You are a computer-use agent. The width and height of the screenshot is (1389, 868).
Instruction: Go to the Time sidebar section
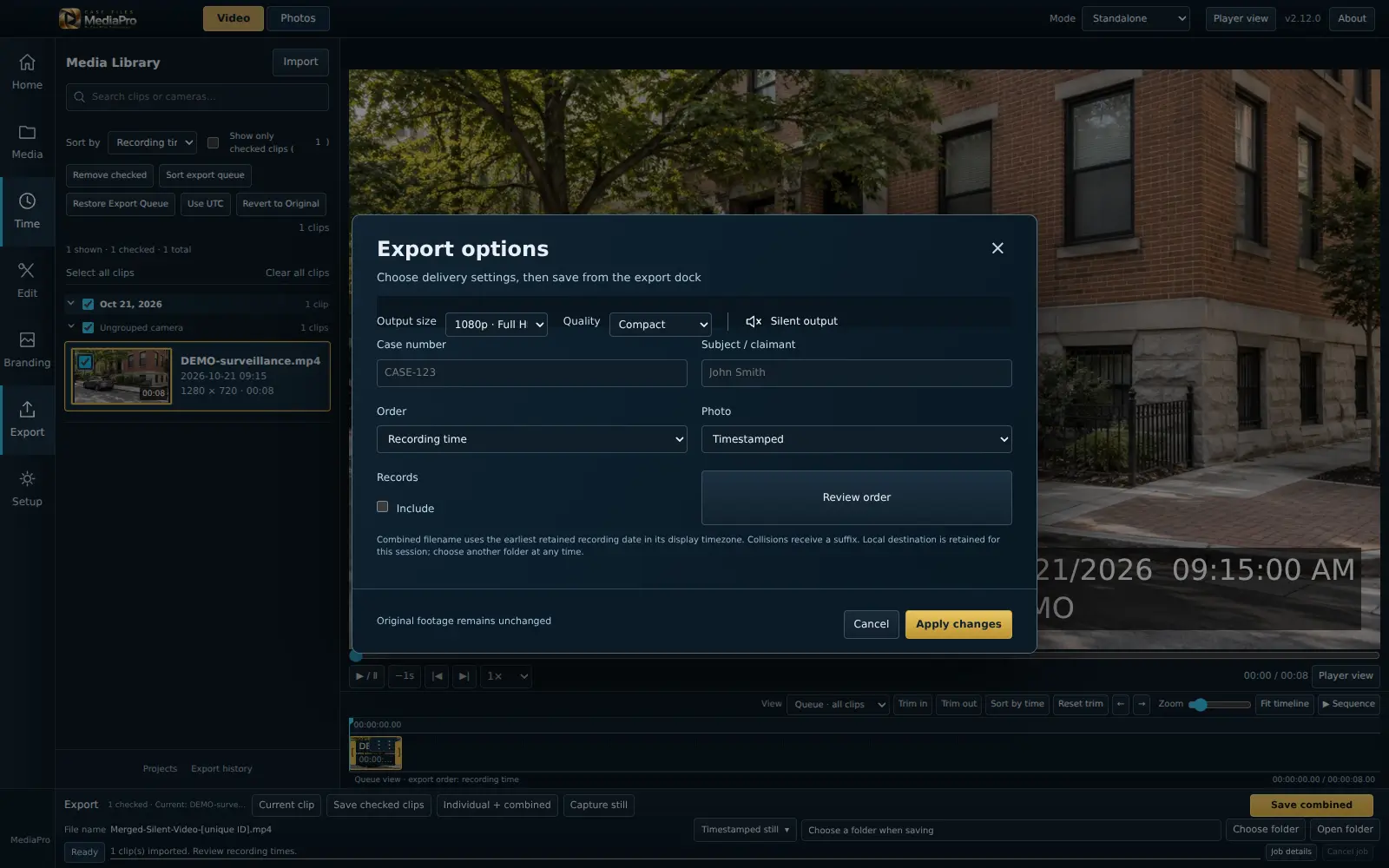click(x=27, y=211)
